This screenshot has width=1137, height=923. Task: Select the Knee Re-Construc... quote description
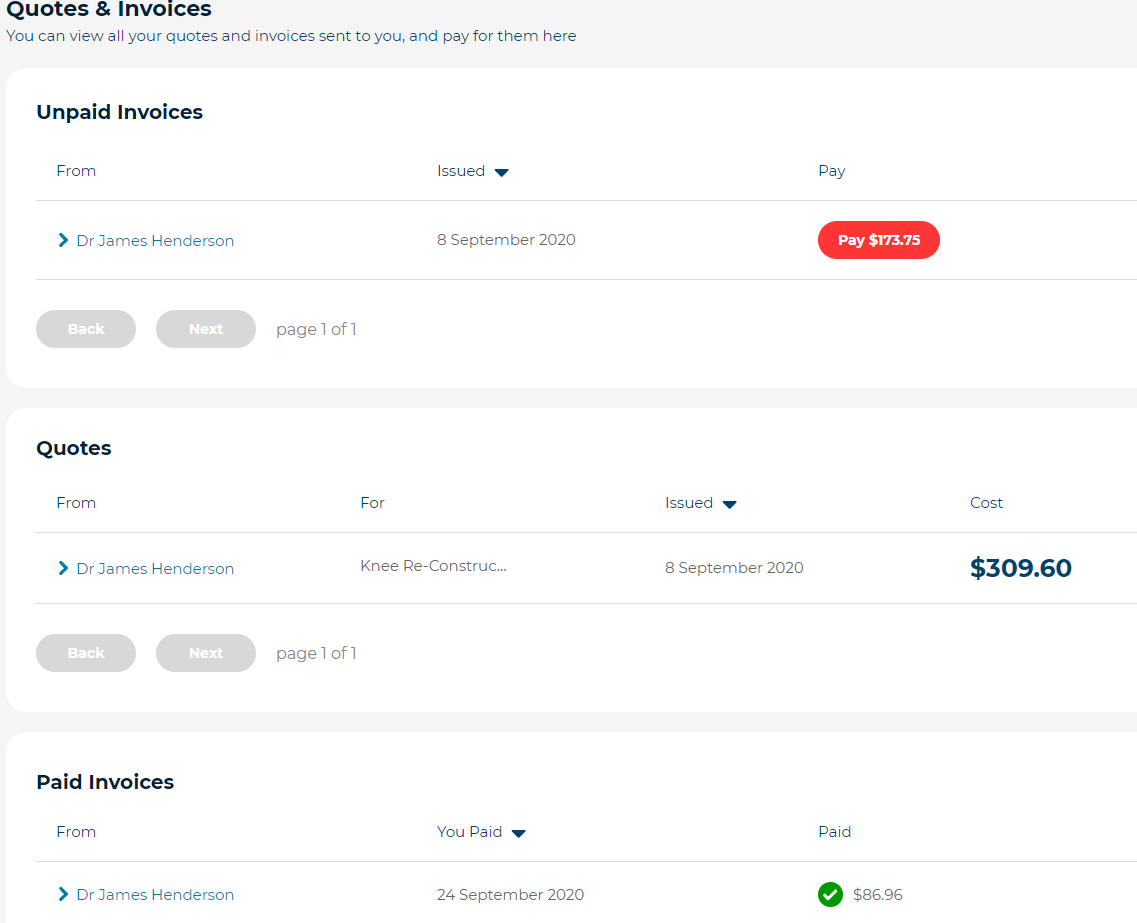coord(433,564)
